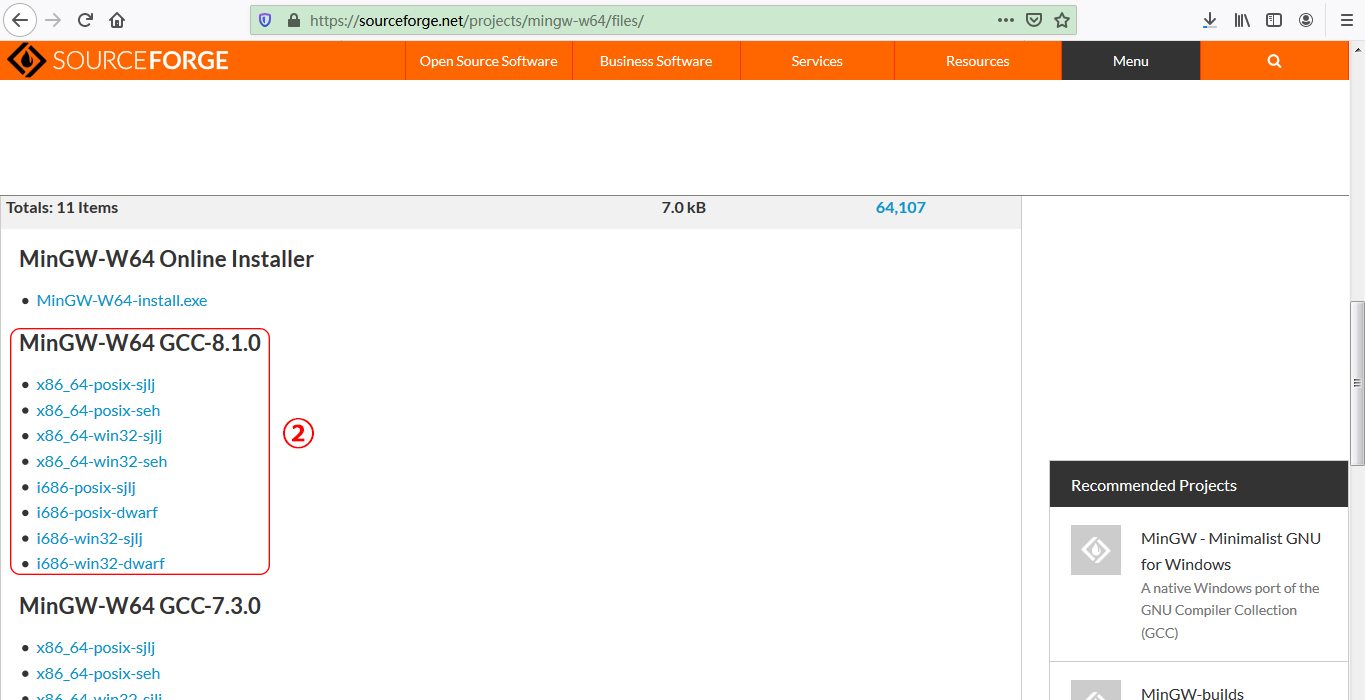Toggle the sidebar view icon
Image resolution: width=1365 pixels, height=700 pixels.
(x=1274, y=20)
